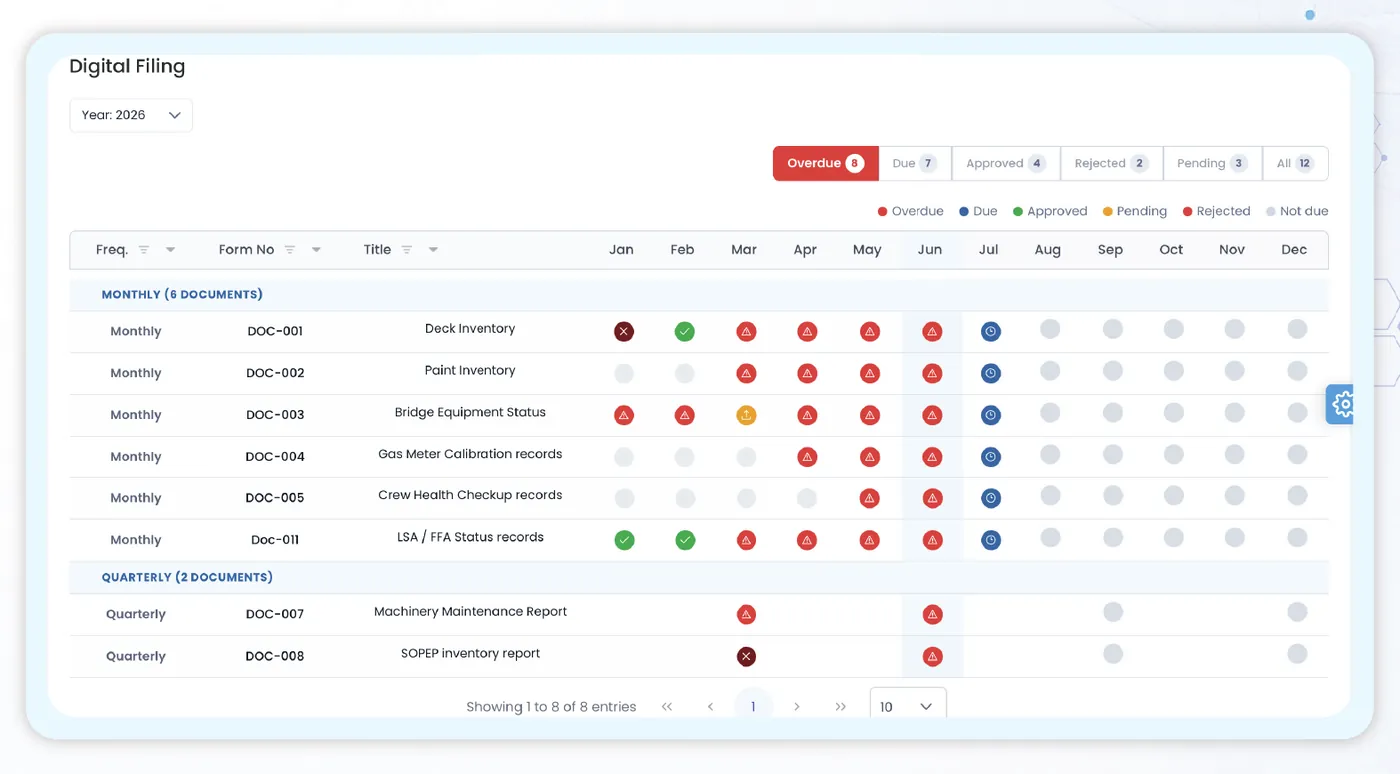Select the Overdue filter tab
Image resolution: width=1400 pixels, height=774 pixels.
(x=826, y=163)
